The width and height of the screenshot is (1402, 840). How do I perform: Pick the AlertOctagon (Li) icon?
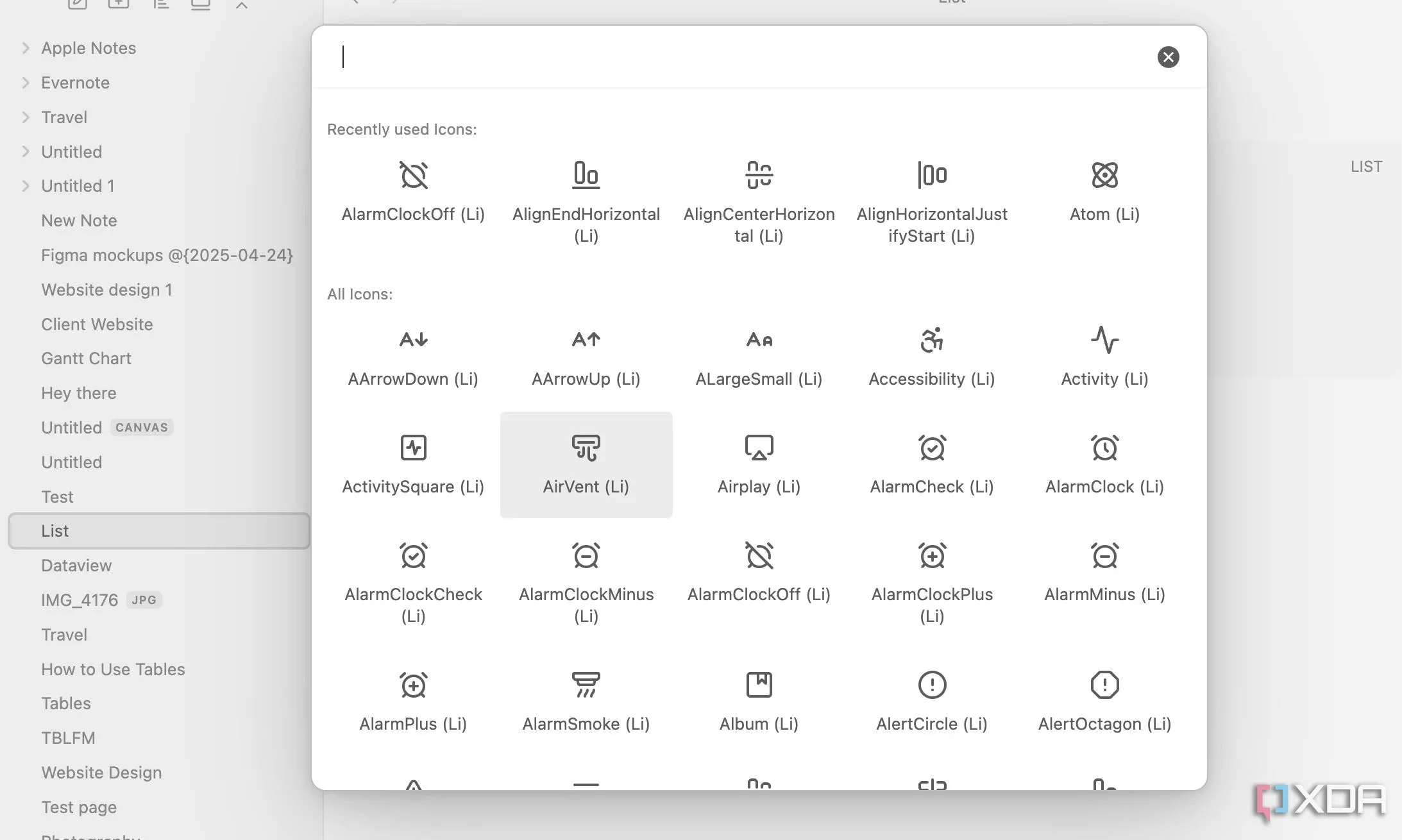click(1104, 702)
